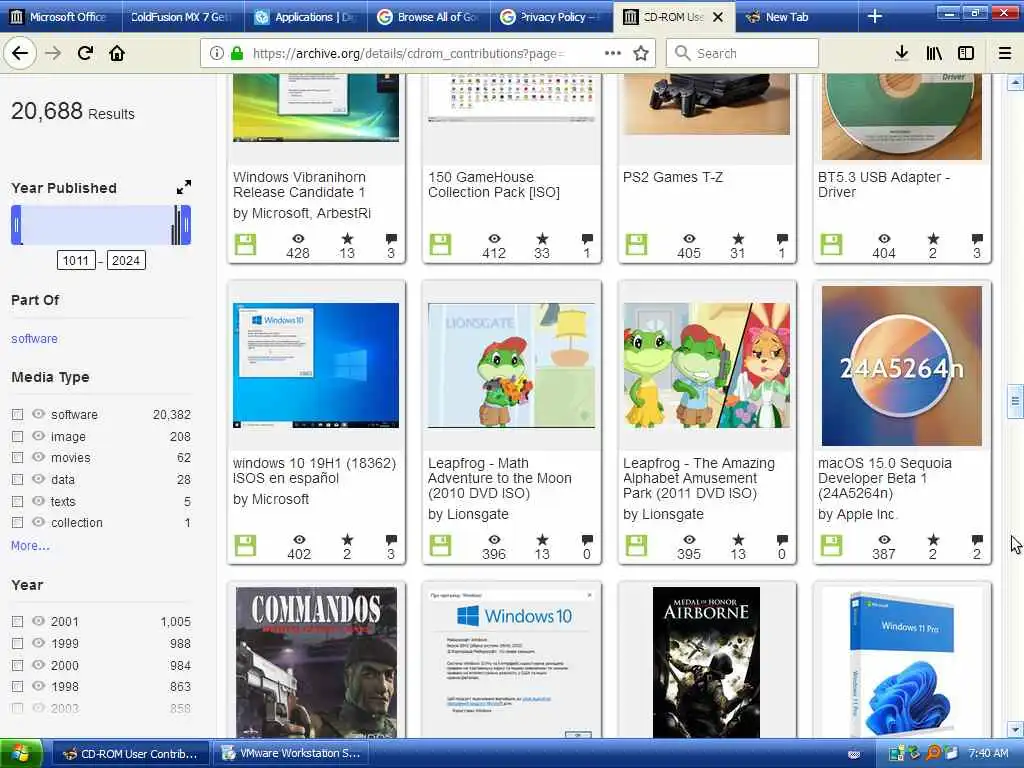Open the Library bookshelf icon
Viewport: 1024px width, 768px height.
[x=934, y=54]
